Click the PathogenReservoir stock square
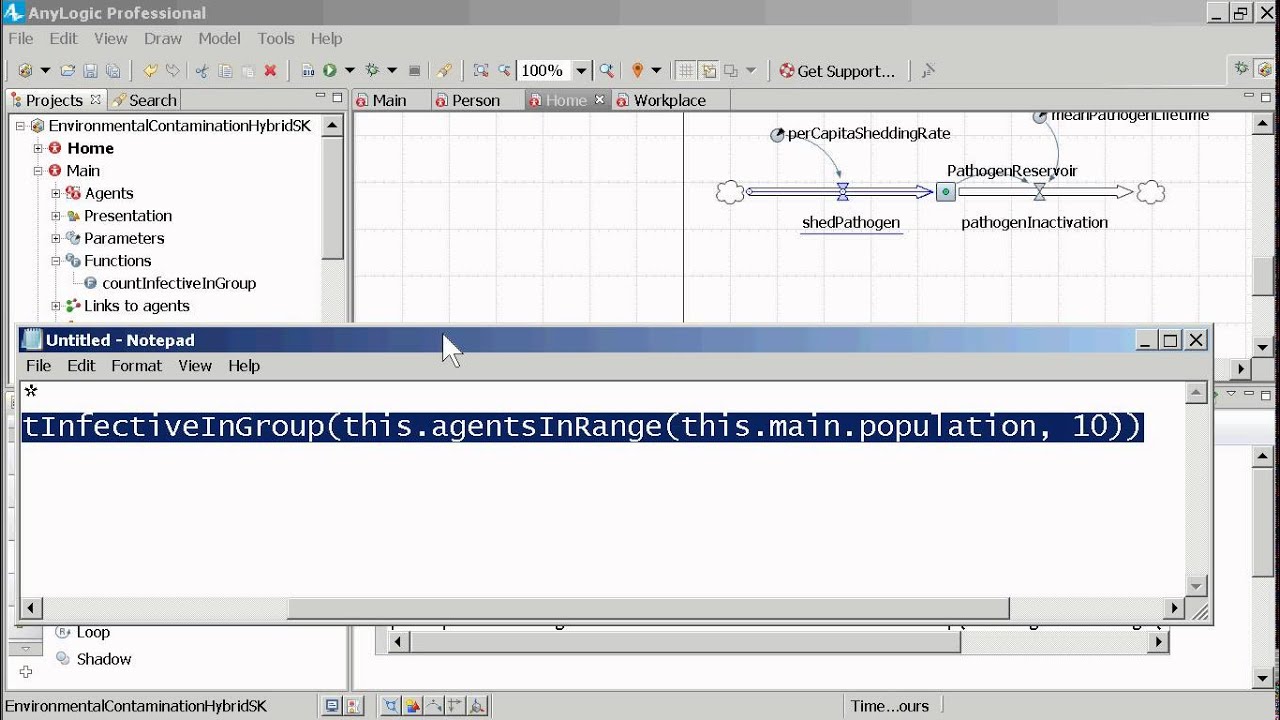The image size is (1280, 720). click(946, 192)
